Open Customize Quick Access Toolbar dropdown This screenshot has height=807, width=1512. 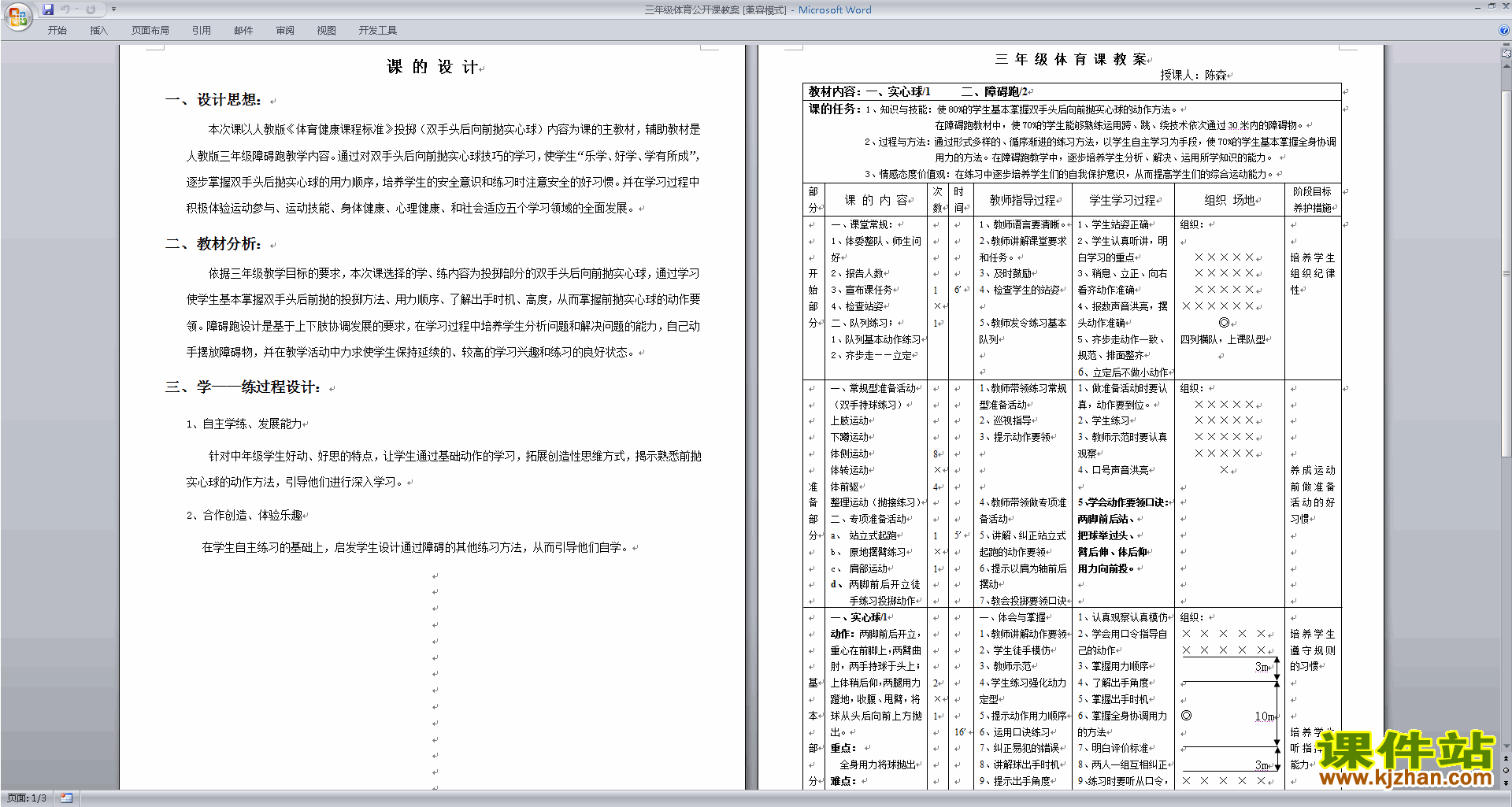click(x=113, y=9)
